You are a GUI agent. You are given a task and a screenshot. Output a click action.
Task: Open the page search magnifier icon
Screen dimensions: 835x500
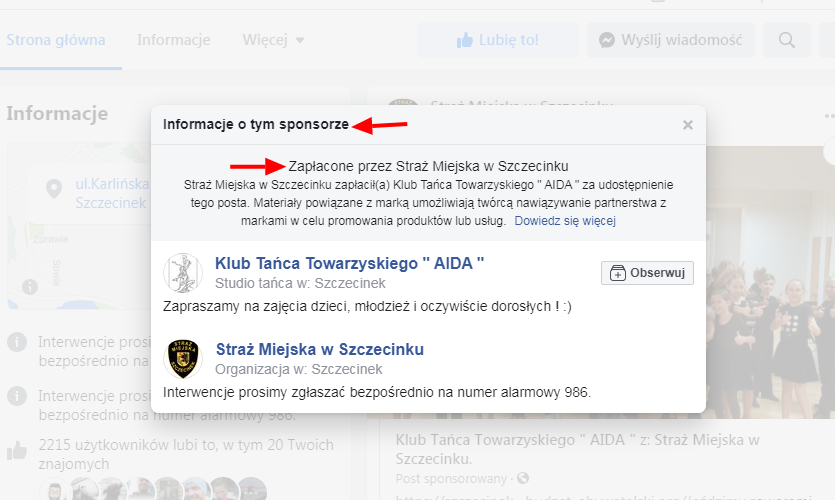[x=787, y=41]
